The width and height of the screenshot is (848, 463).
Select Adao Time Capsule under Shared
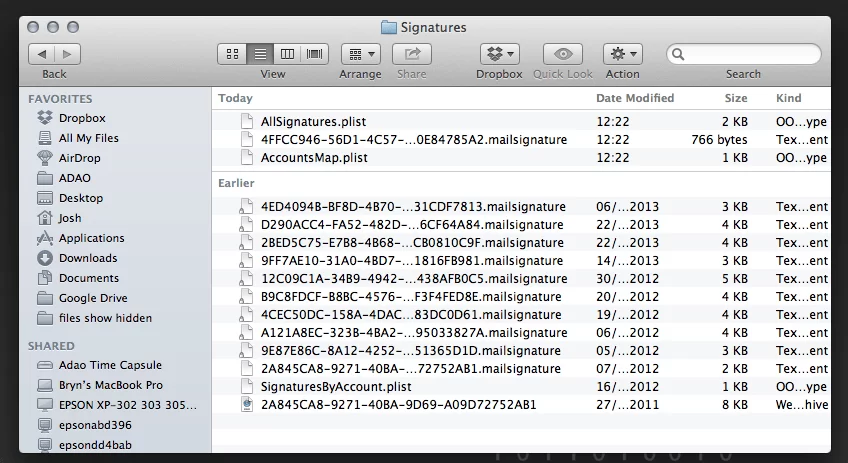109,365
